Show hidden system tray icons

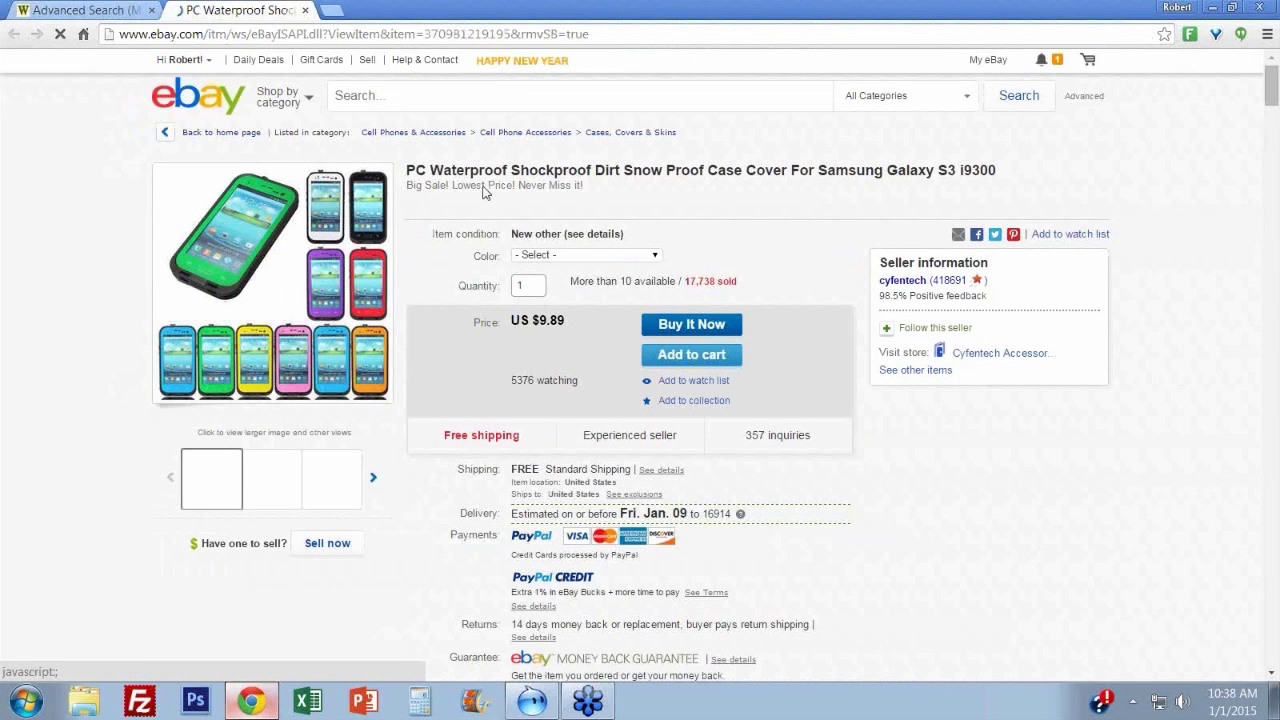tap(1132, 701)
